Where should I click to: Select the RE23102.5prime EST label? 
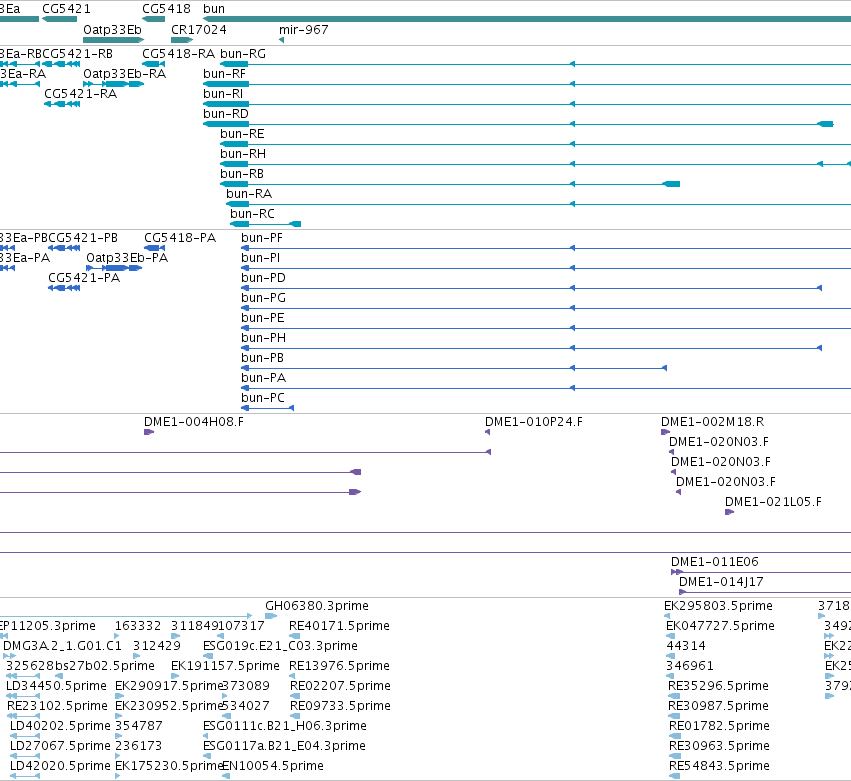point(58,706)
